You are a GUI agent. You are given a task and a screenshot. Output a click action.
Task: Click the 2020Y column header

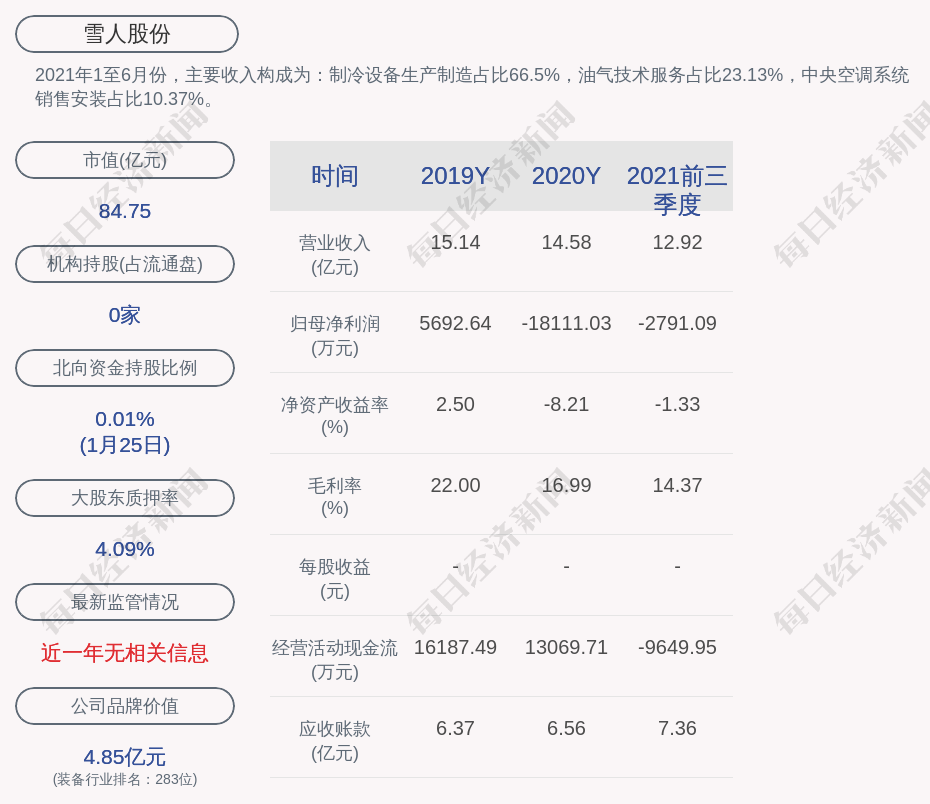[x=566, y=176]
